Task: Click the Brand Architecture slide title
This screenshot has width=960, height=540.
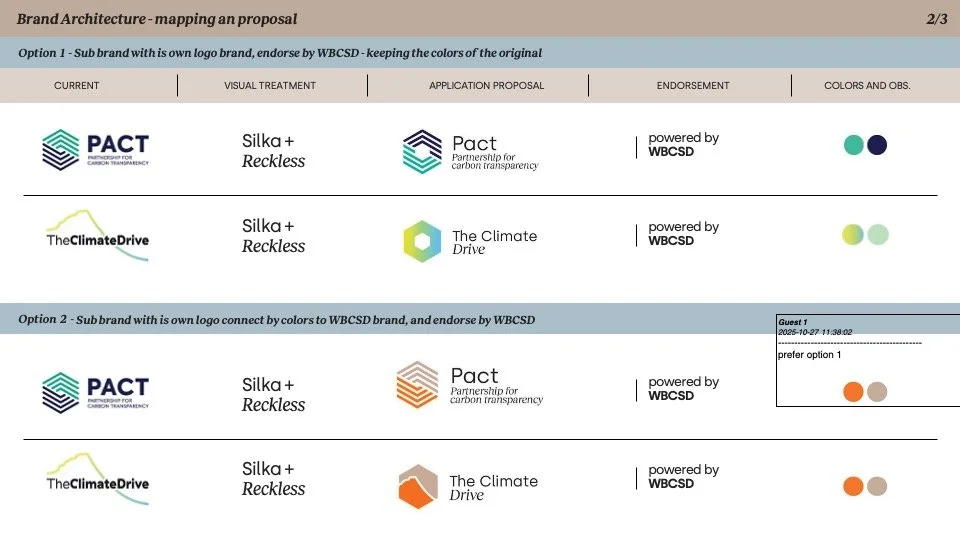Action: pos(157,19)
